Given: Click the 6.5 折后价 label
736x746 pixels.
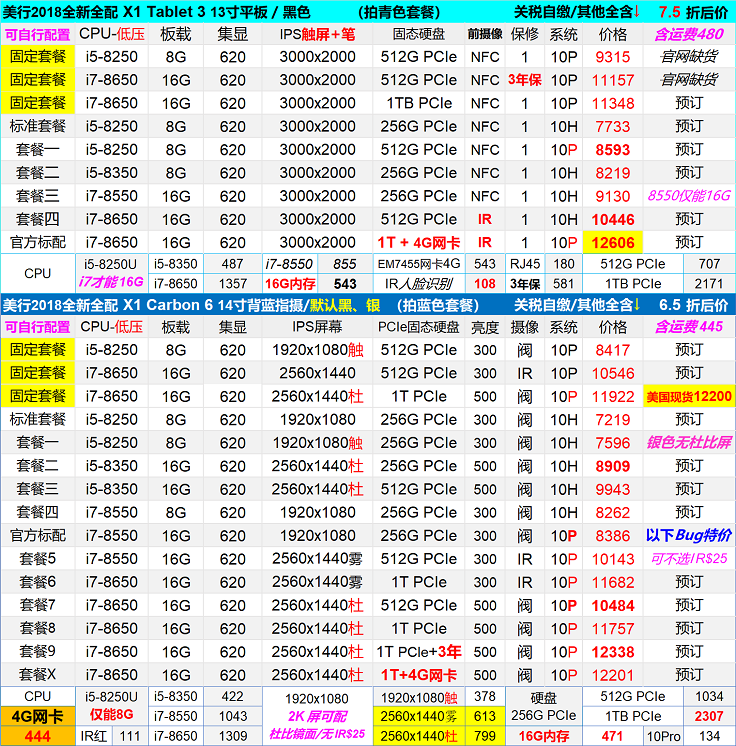Looking at the screenshot, I should point(693,305).
